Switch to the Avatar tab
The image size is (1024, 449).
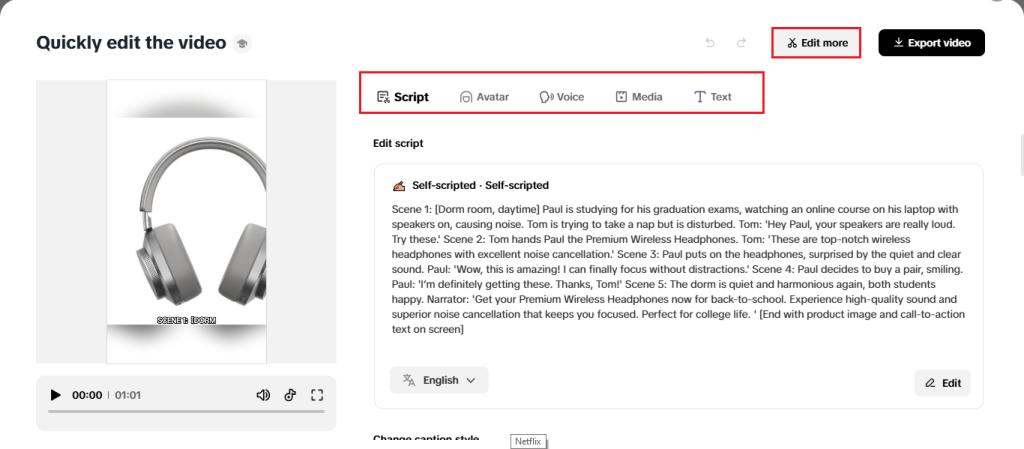484,97
